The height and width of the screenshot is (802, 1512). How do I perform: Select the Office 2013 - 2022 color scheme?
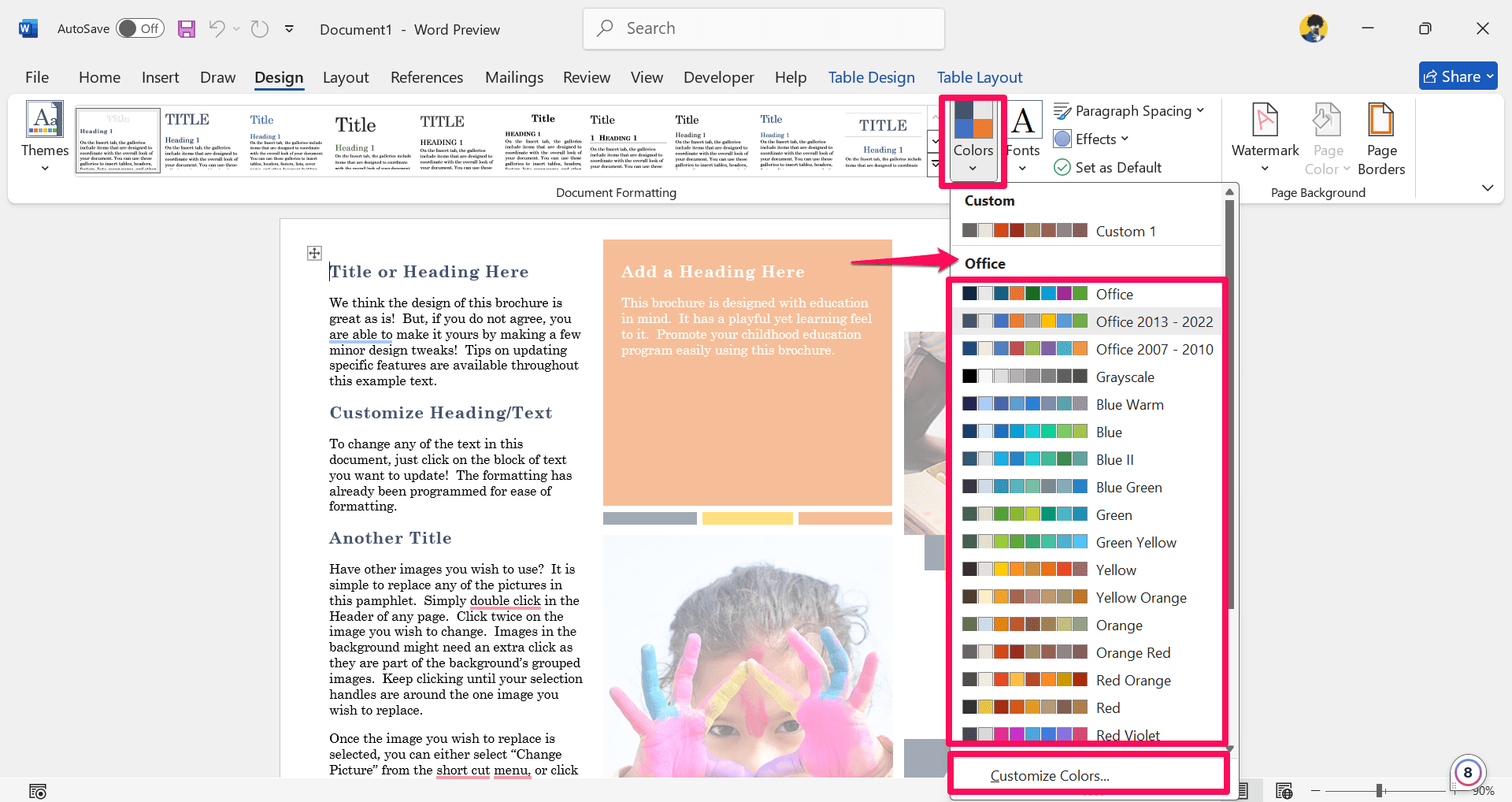1087,321
